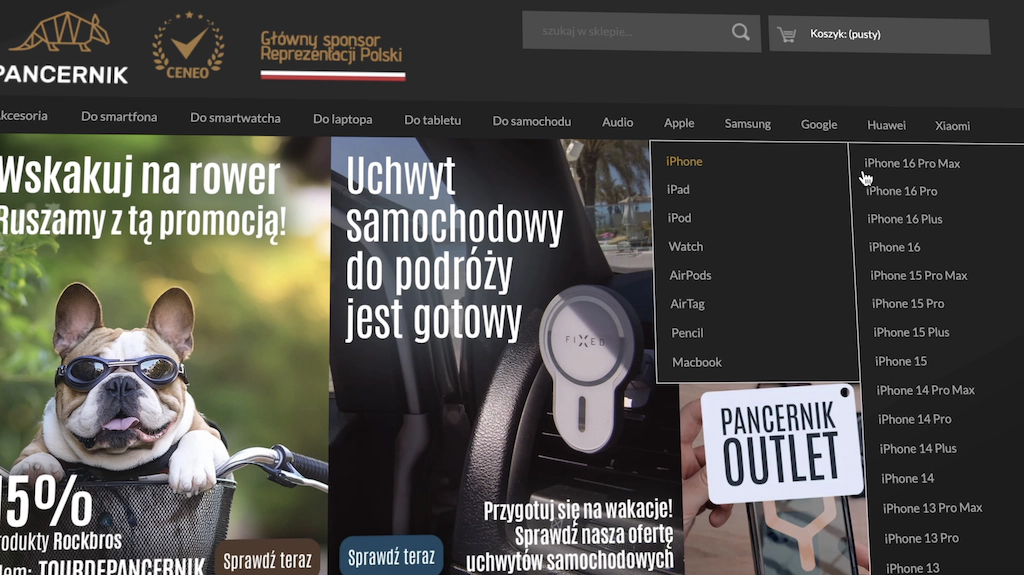Open the Audio menu
This screenshot has height=575, width=1024.
[617, 122]
